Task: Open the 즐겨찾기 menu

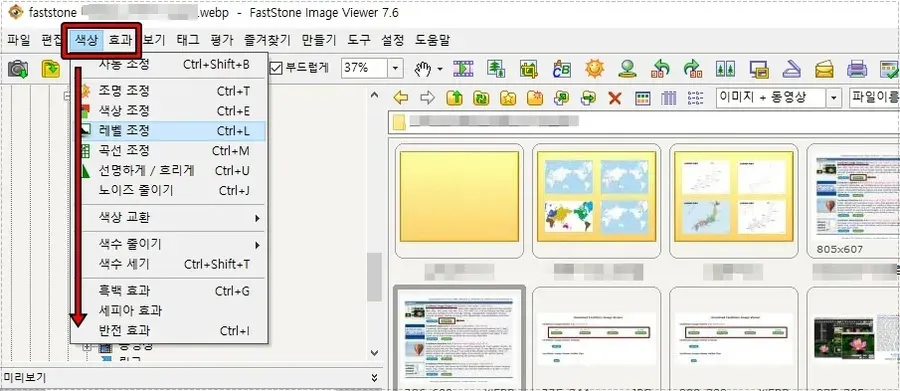Action: (267, 41)
